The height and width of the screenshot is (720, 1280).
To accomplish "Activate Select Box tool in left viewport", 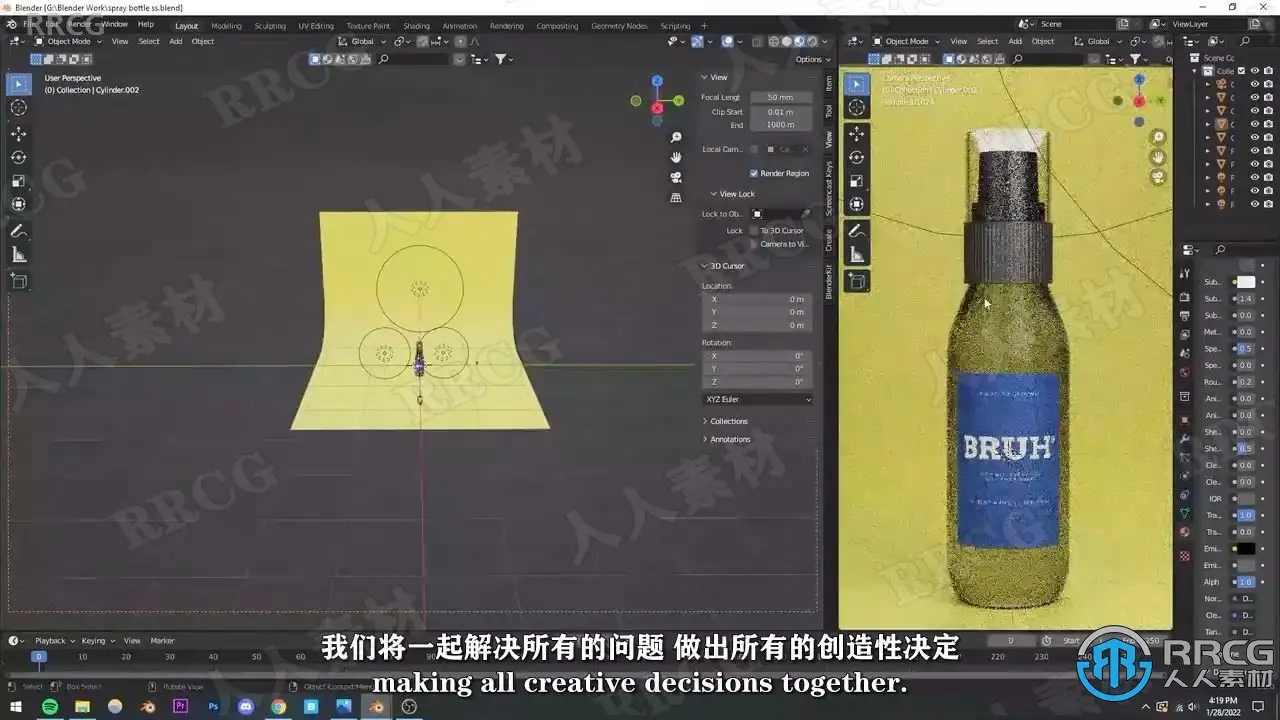I will coord(19,84).
